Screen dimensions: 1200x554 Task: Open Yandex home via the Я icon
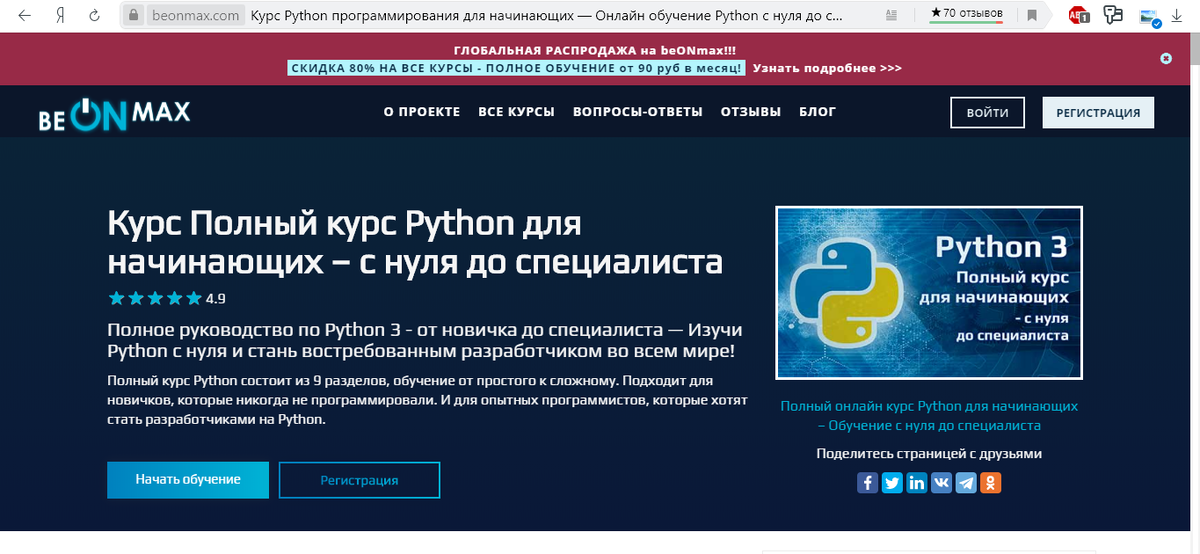click(60, 16)
